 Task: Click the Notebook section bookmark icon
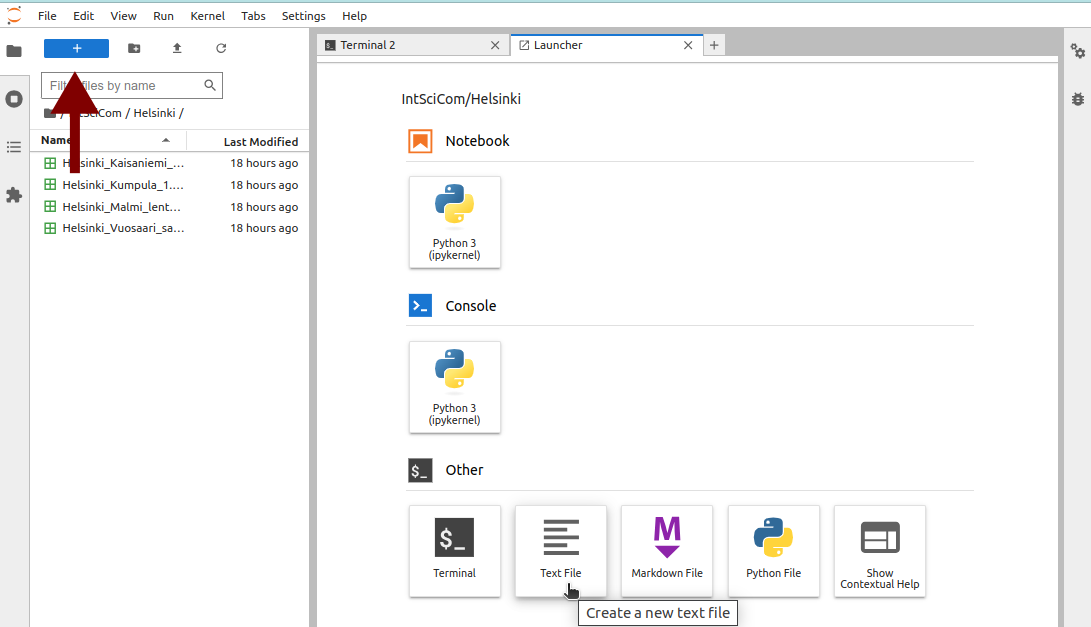pos(420,141)
